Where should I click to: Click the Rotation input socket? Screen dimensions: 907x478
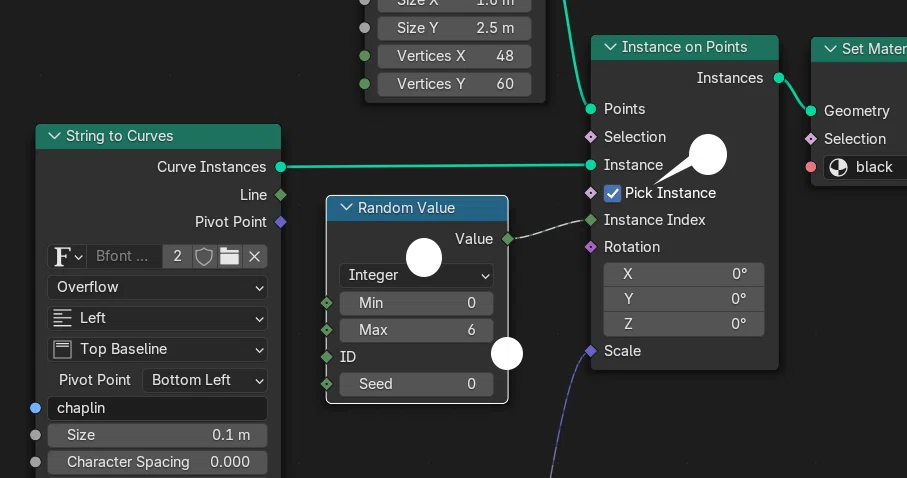click(591, 247)
